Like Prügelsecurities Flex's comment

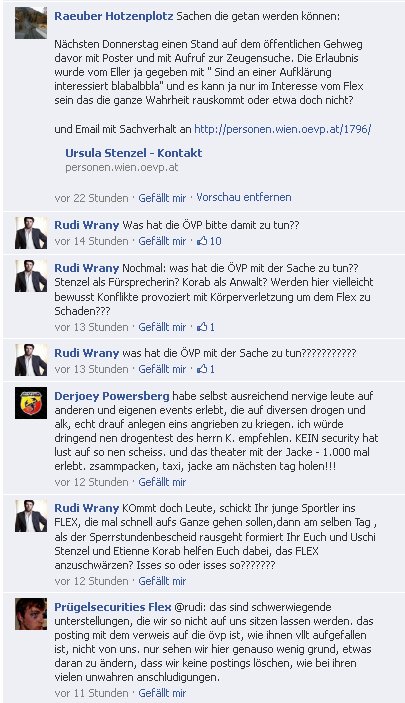tap(162, 693)
